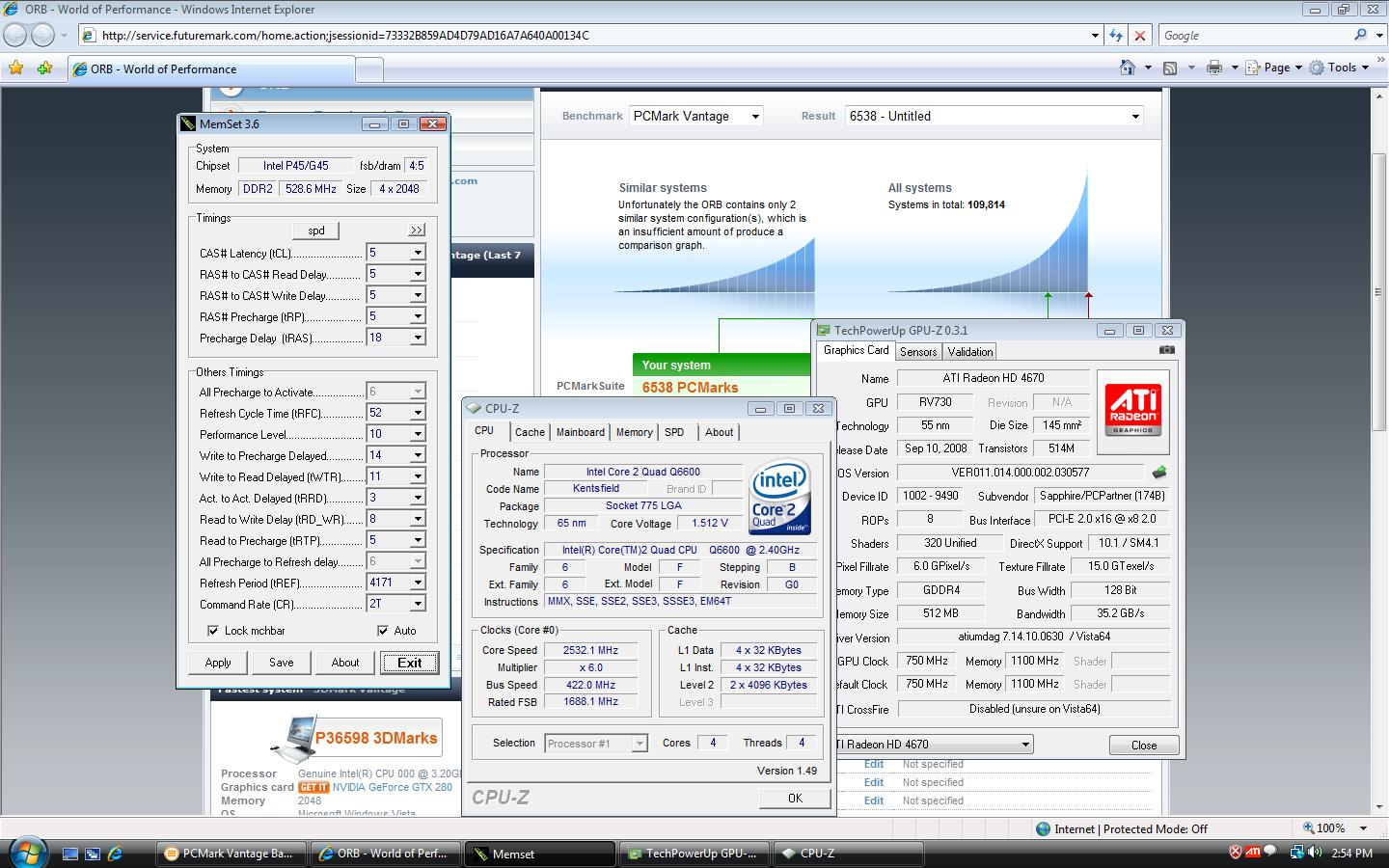This screenshot has height=868, width=1389.
Task: Open the Tools gear menu in IE
Action: (1339, 68)
